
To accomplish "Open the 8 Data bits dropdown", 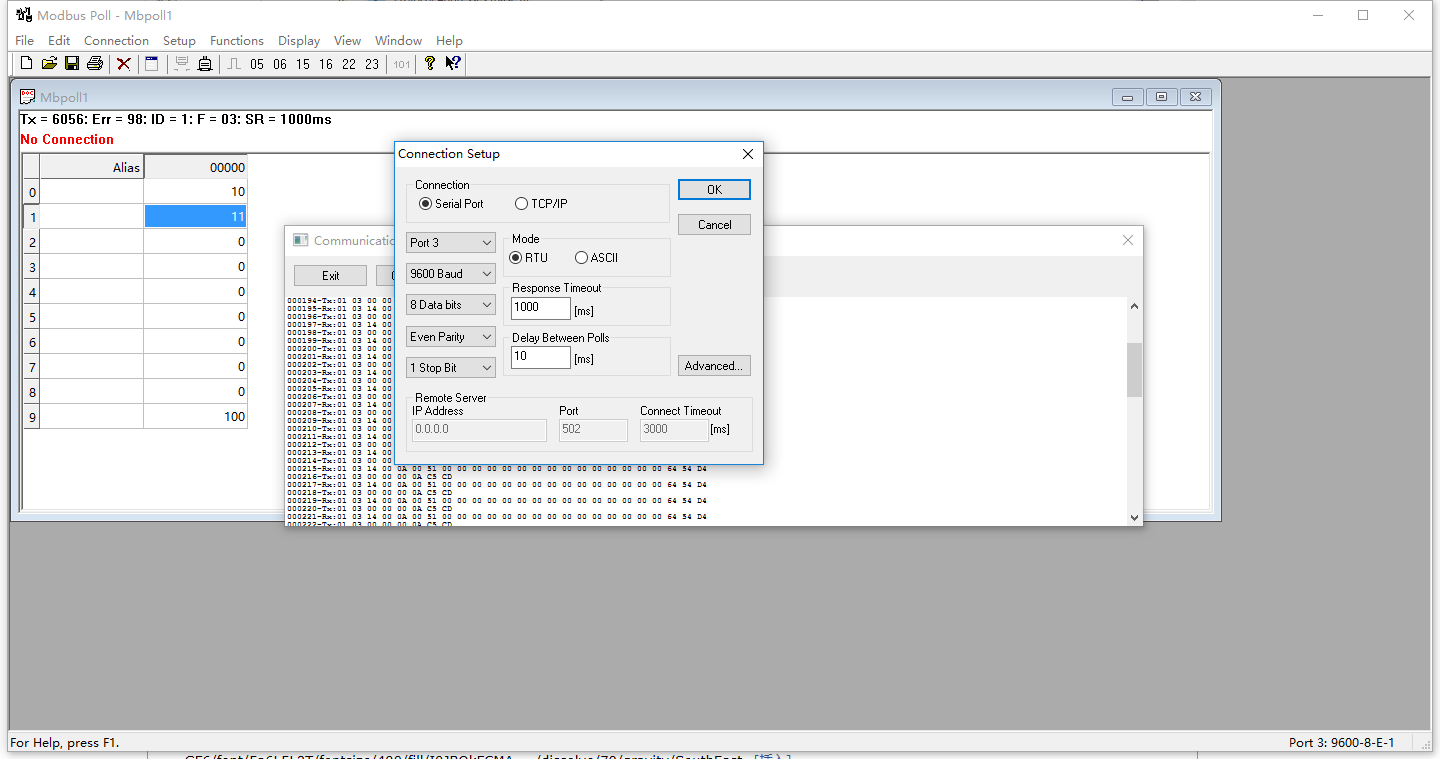I will coord(451,305).
